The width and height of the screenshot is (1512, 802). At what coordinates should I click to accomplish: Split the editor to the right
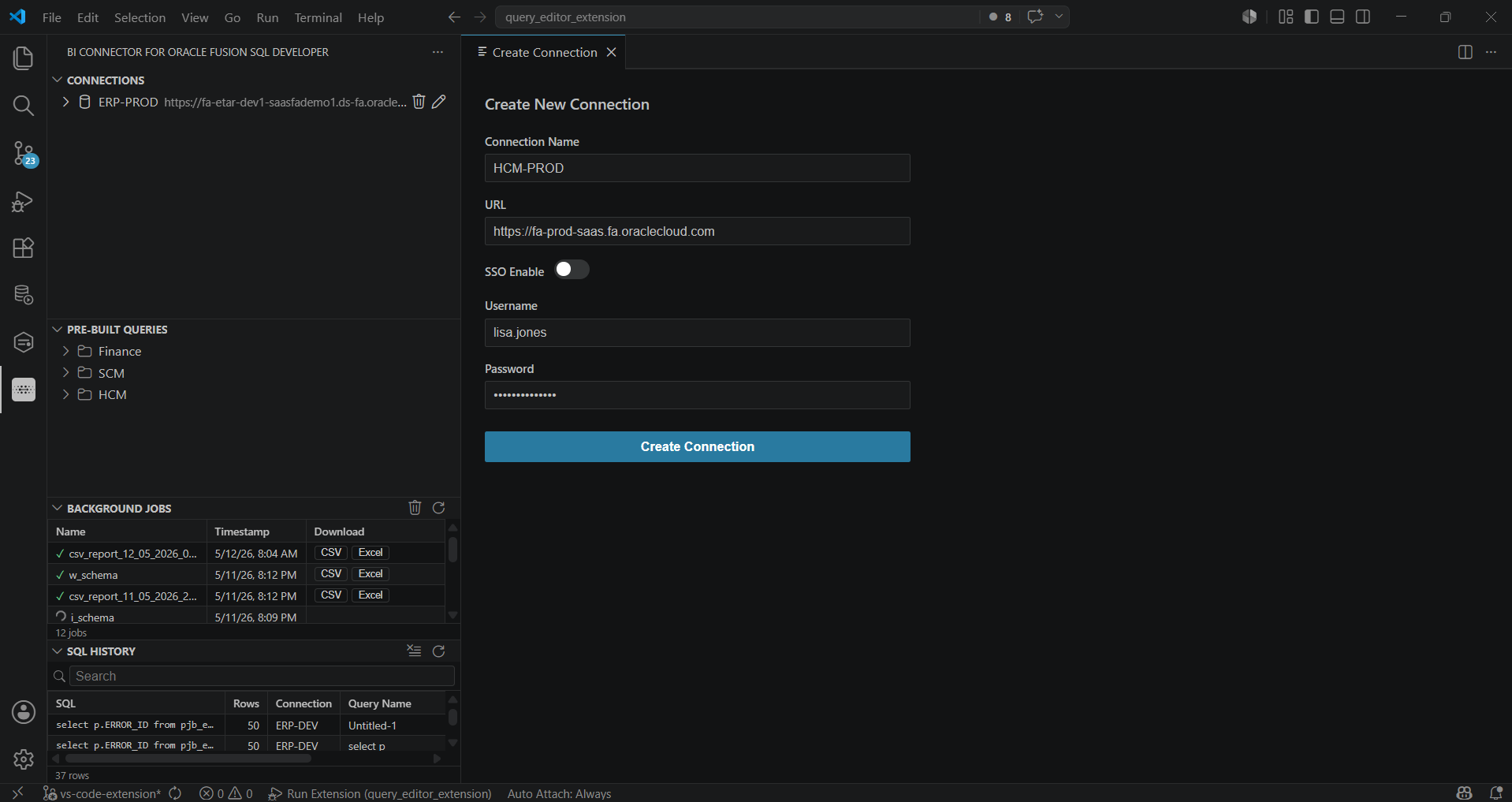pos(1465,52)
